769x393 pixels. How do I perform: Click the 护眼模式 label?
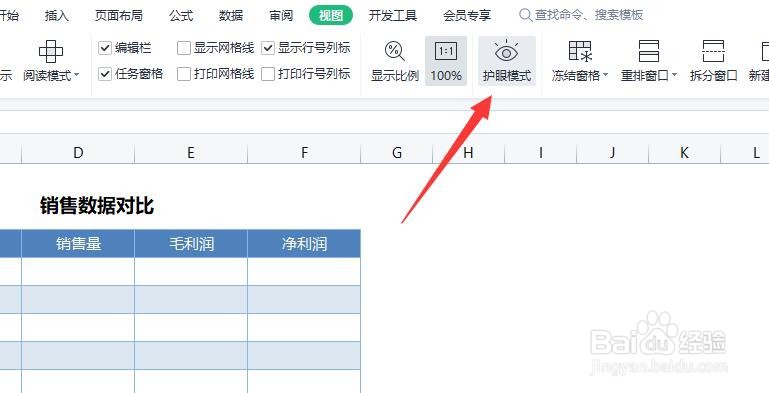[x=507, y=76]
